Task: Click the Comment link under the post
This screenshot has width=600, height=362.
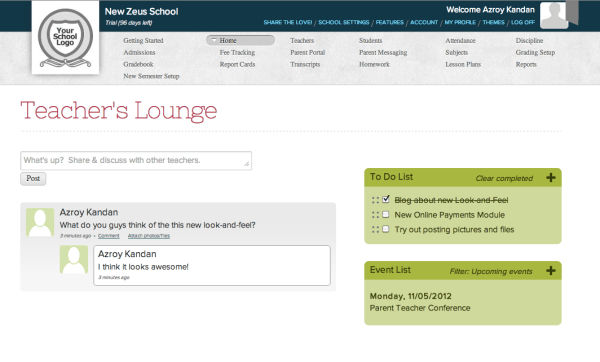Action: [109, 236]
